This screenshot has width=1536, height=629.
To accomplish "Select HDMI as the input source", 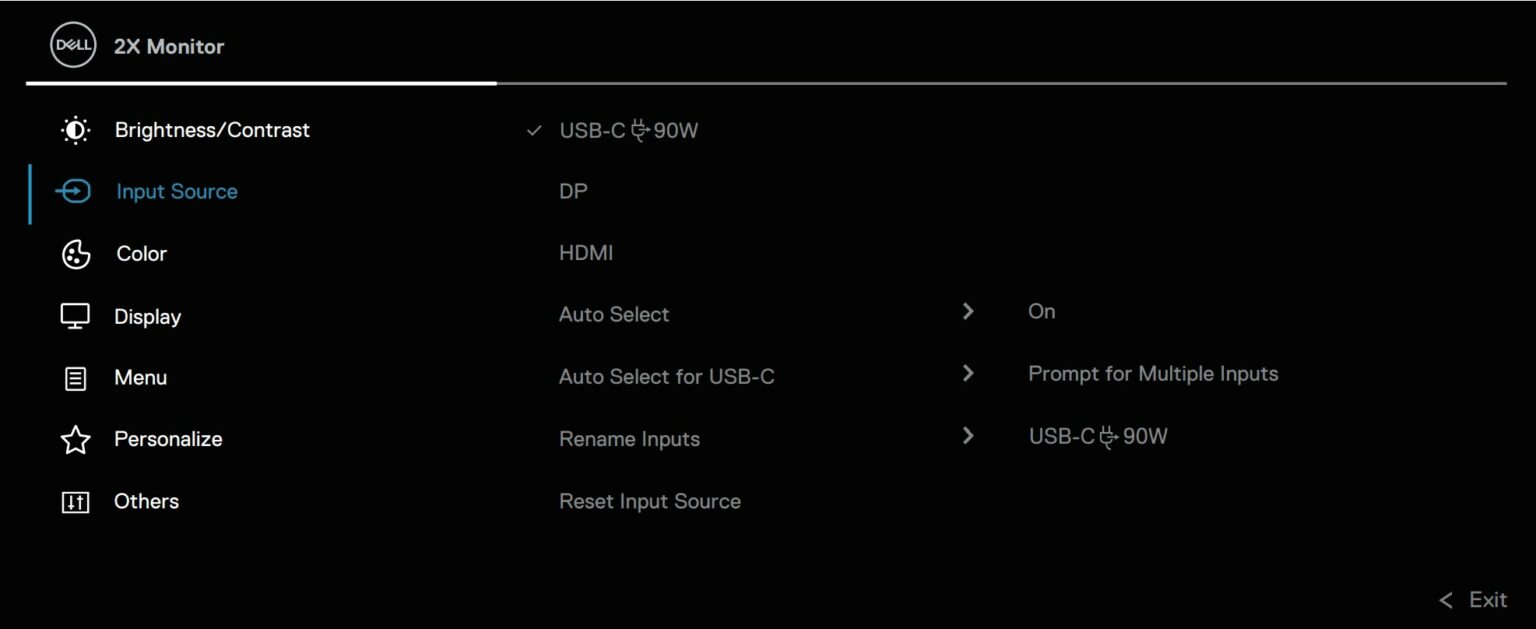I will coord(586,252).
